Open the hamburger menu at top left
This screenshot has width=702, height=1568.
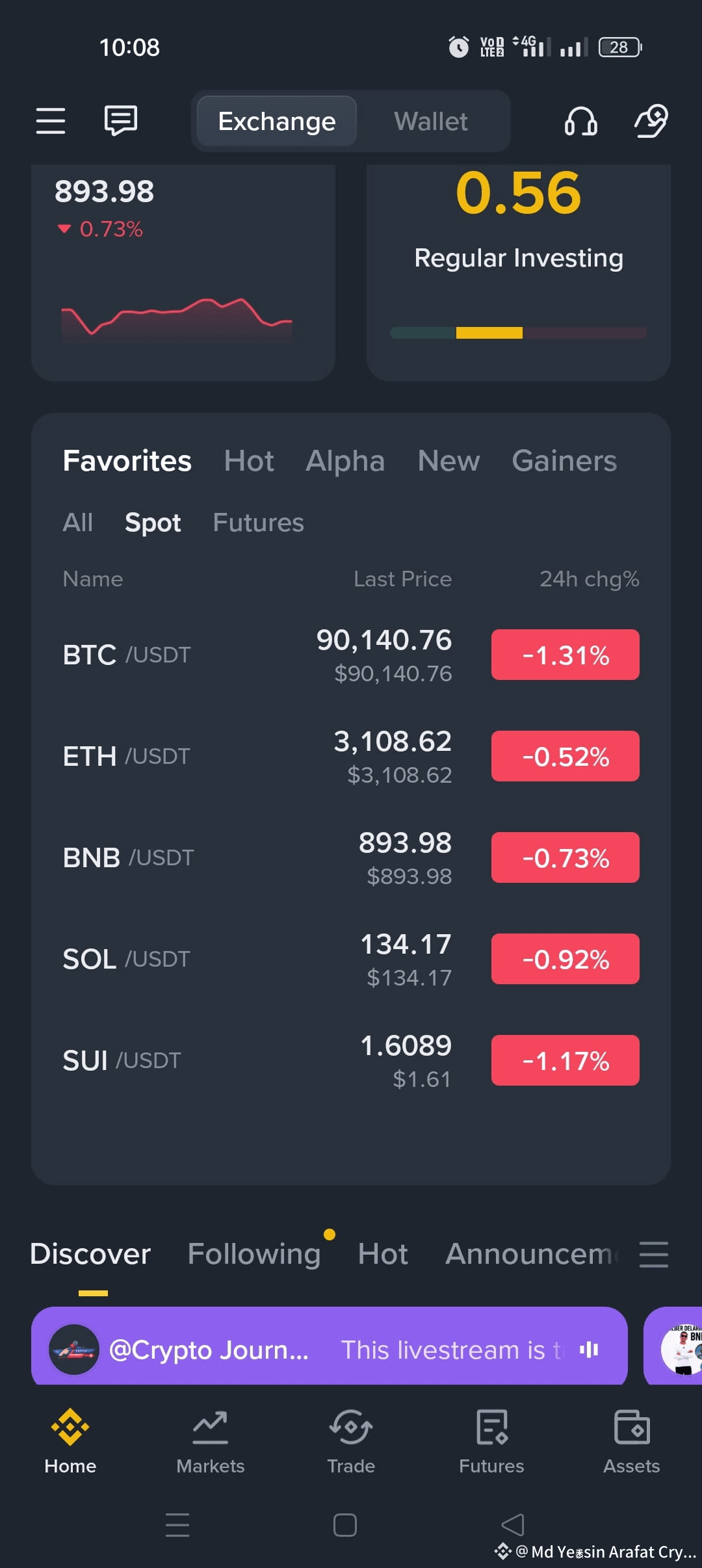(51, 121)
